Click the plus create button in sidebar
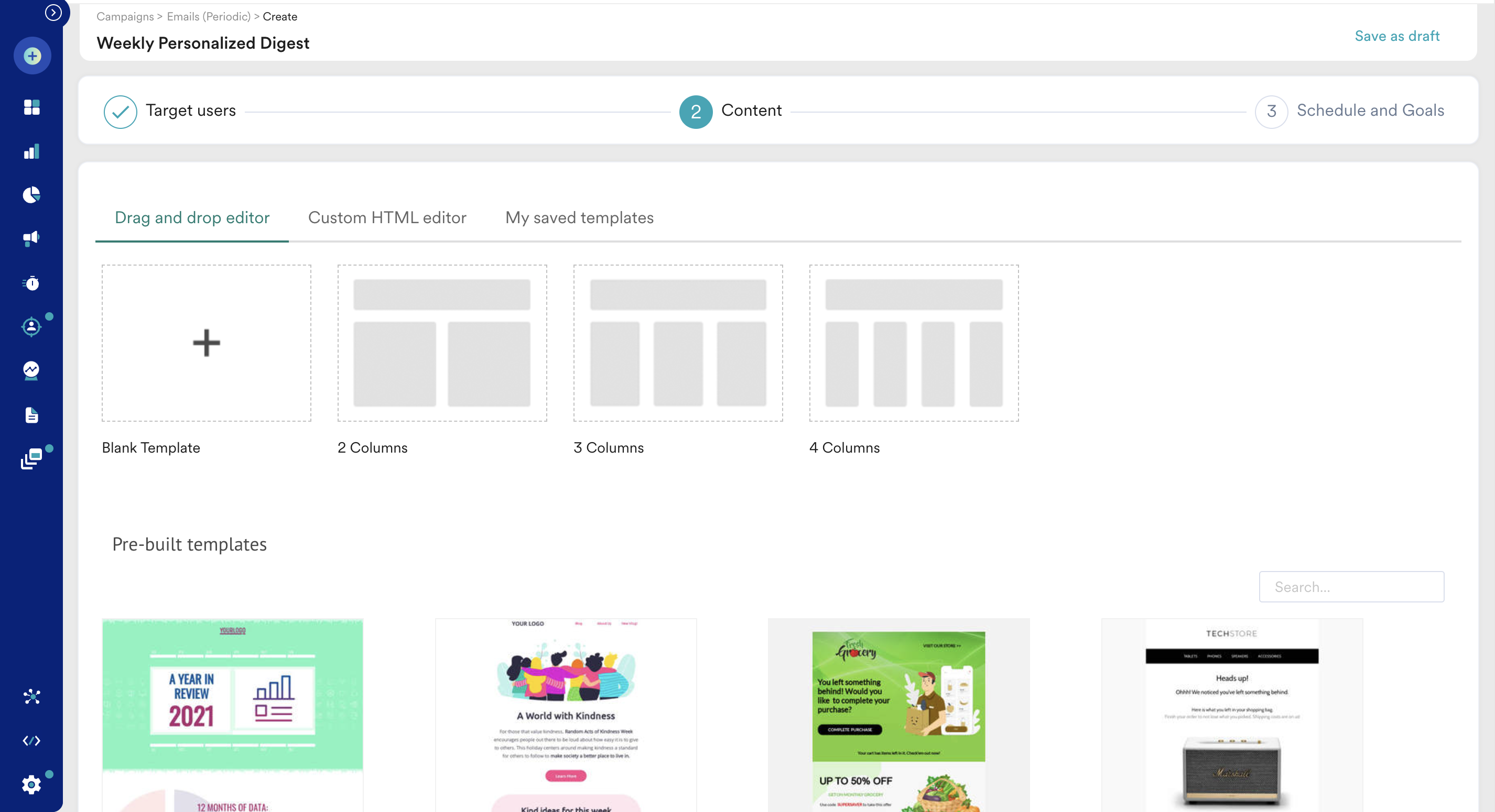Image resolution: width=1495 pixels, height=812 pixels. pos(32,56)
